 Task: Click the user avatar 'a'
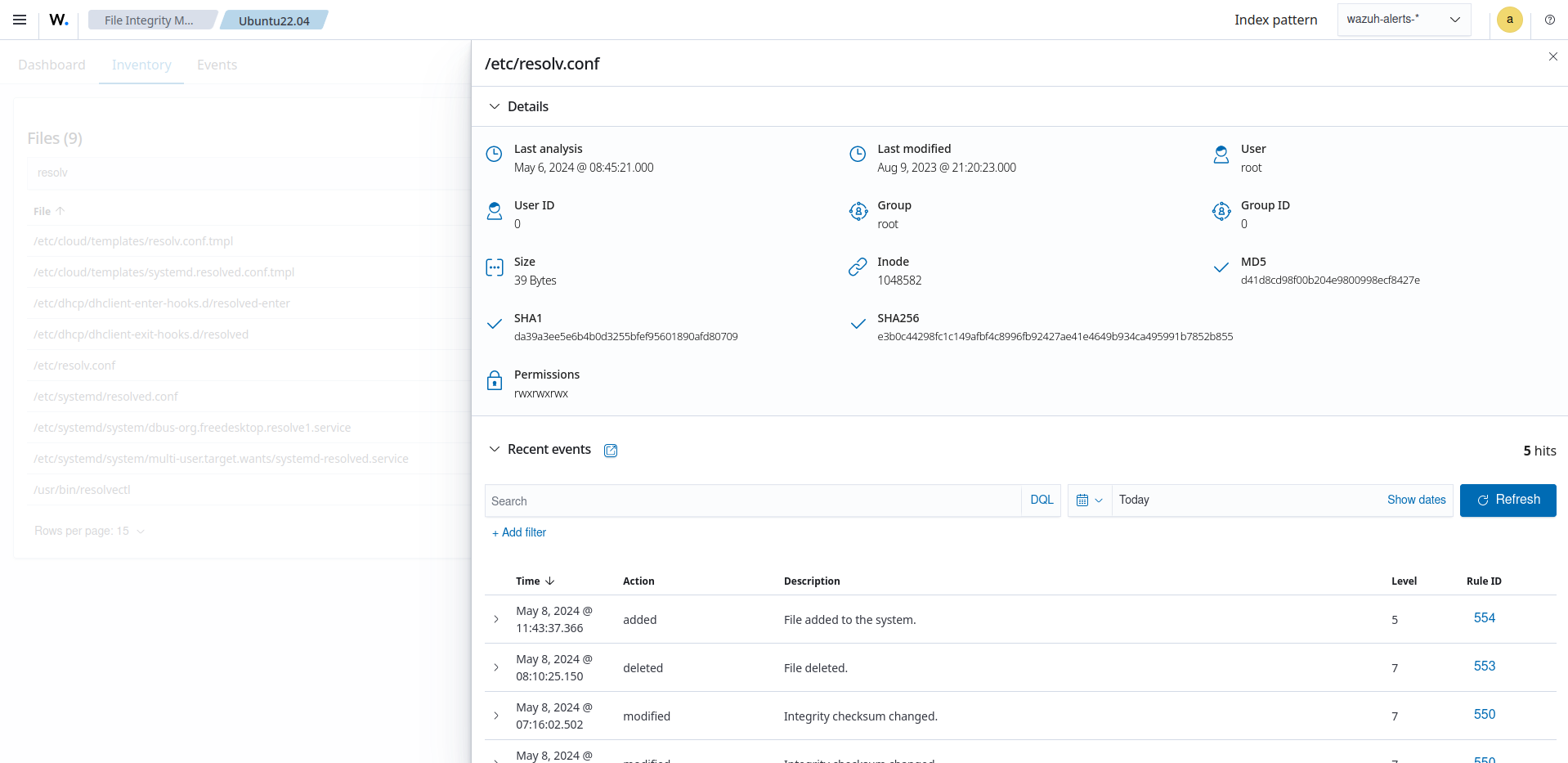pyautogui.click(x=1509, y=20)
